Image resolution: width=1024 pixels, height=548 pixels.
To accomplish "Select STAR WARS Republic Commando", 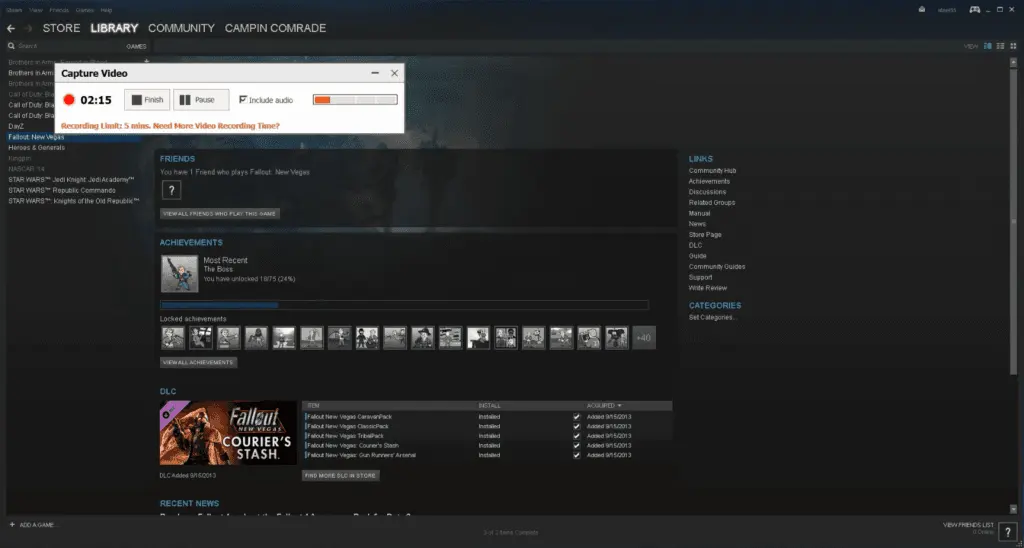I will pyautogui.click(x=62, y=191).
